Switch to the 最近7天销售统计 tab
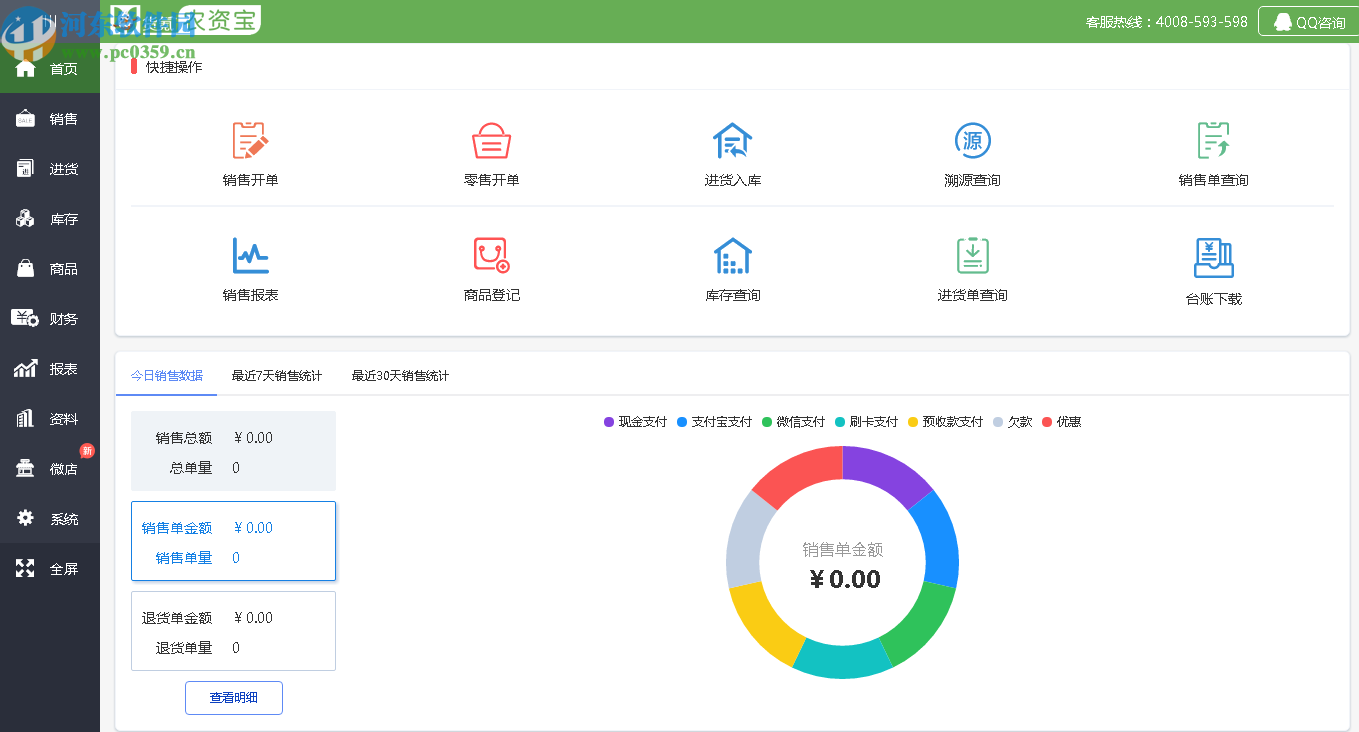Screen dimensions: 1359x732 tap(277, 376)
